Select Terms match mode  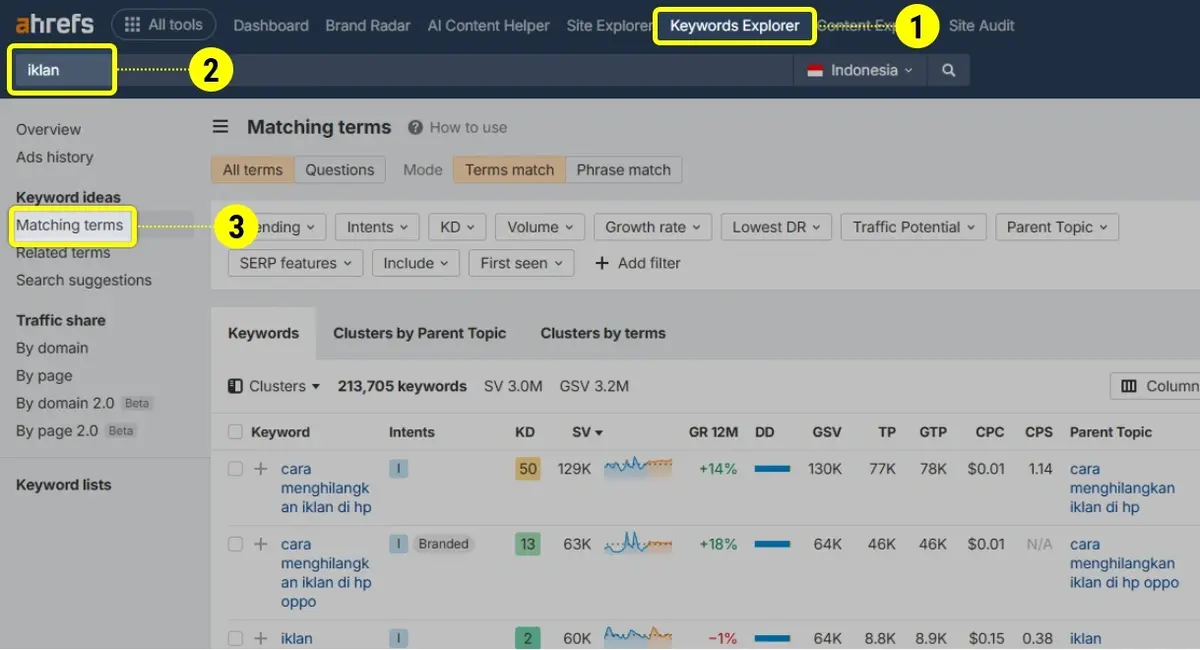point(509,170)
